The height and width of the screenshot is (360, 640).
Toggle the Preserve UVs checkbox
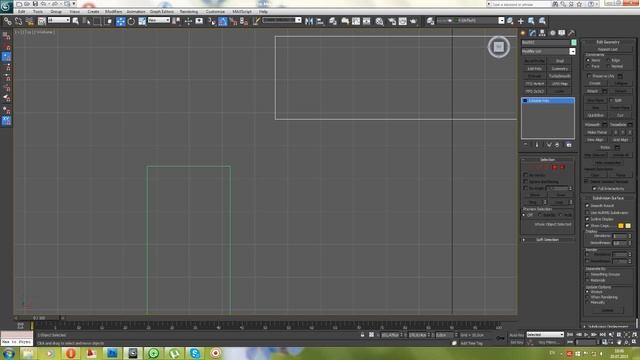pos(589,76)
